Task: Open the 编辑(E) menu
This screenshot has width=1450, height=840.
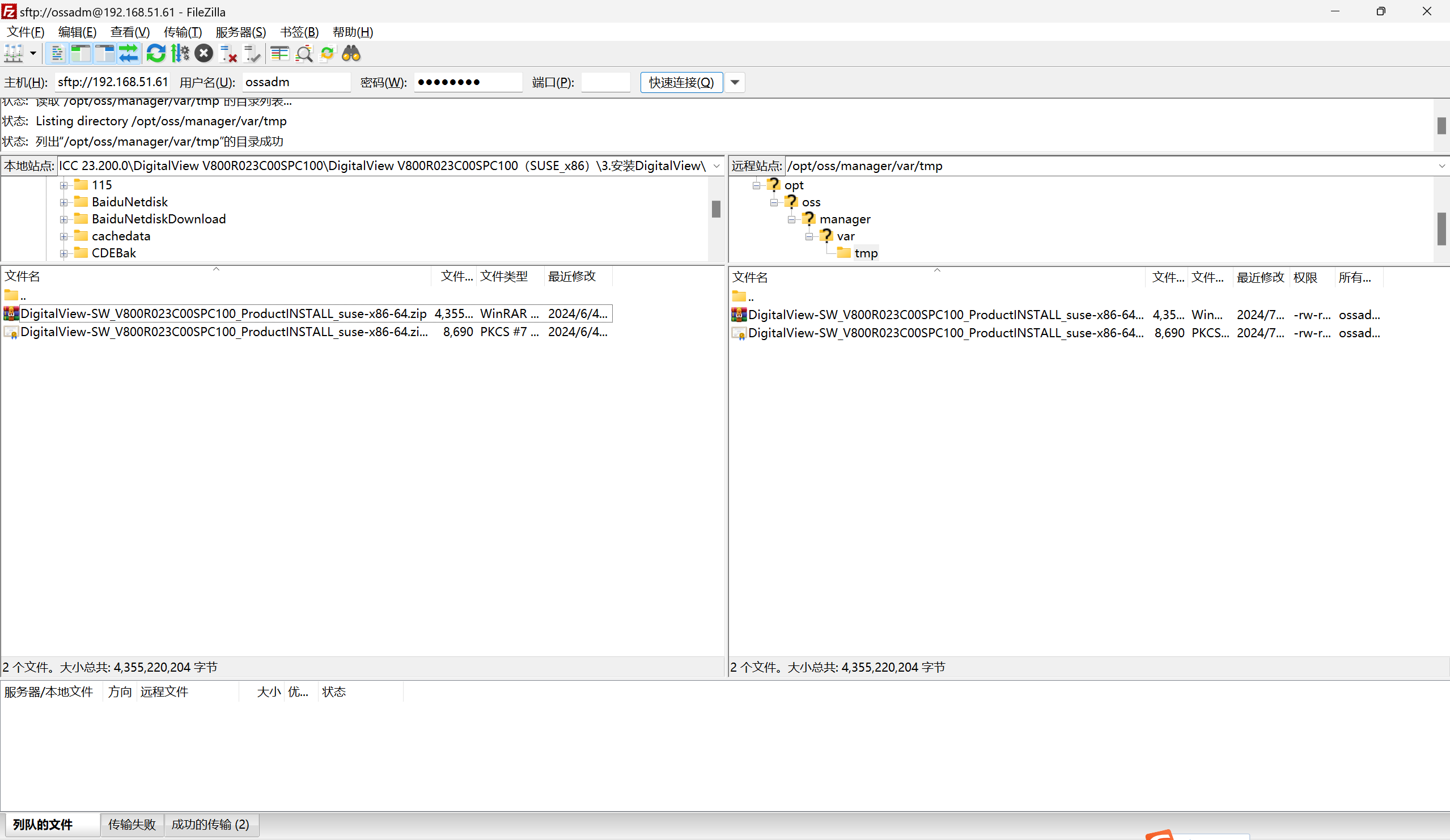Action: tap(77, 32)
